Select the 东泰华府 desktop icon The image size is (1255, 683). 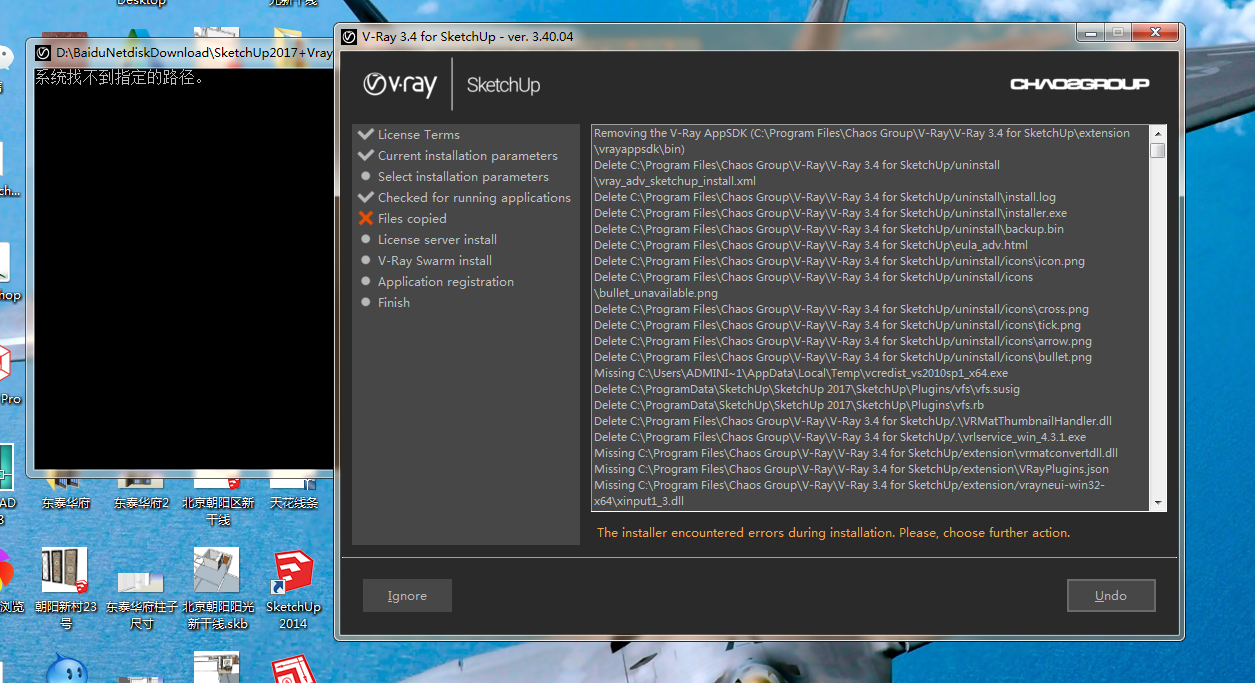point(66,492)
